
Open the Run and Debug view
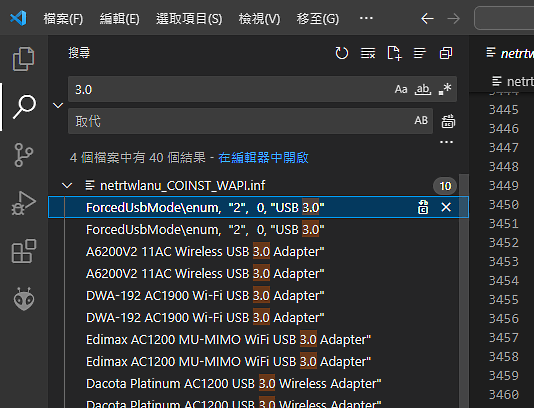23,203
